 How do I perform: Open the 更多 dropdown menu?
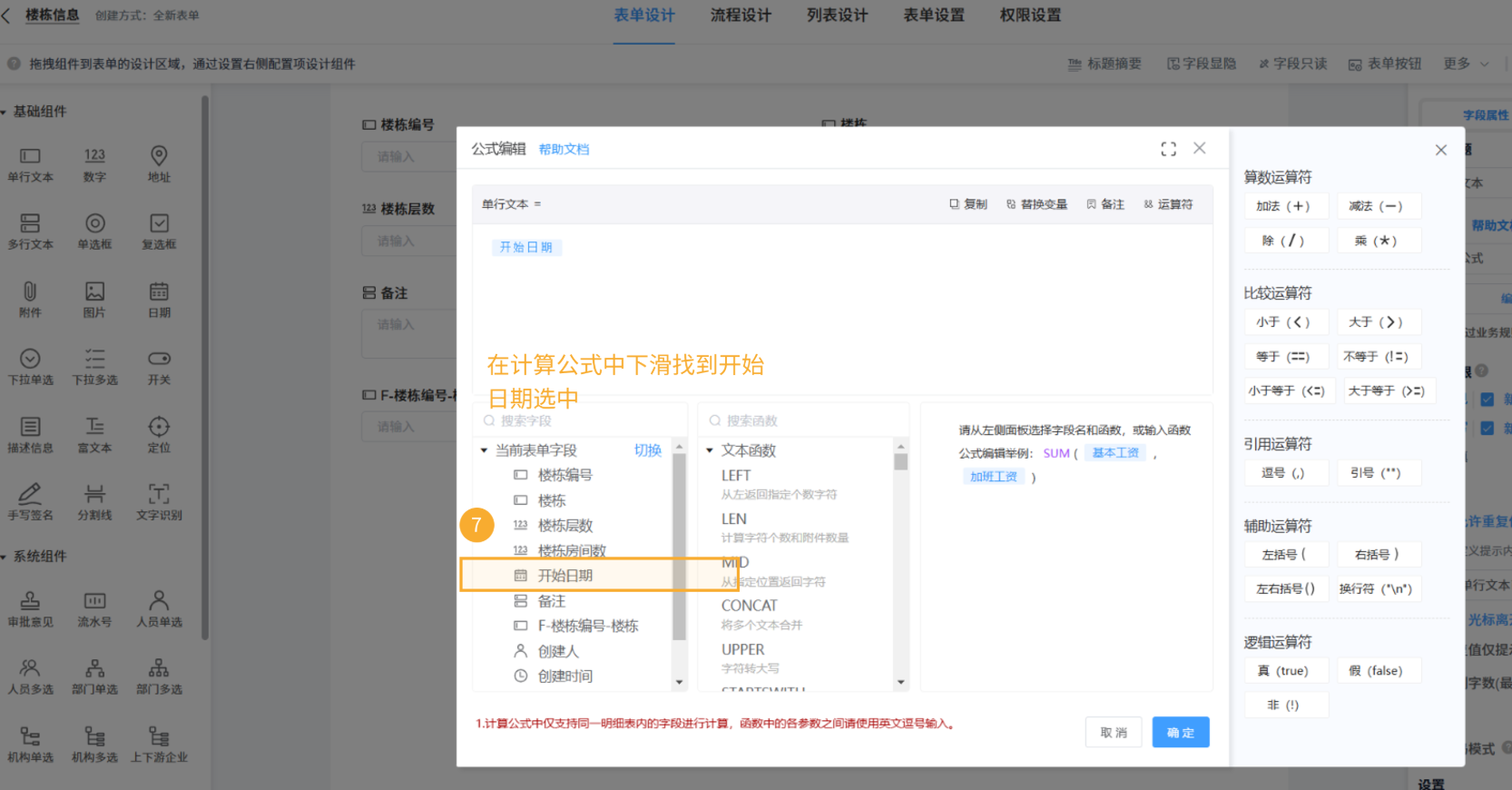(x=1466, y=64)
